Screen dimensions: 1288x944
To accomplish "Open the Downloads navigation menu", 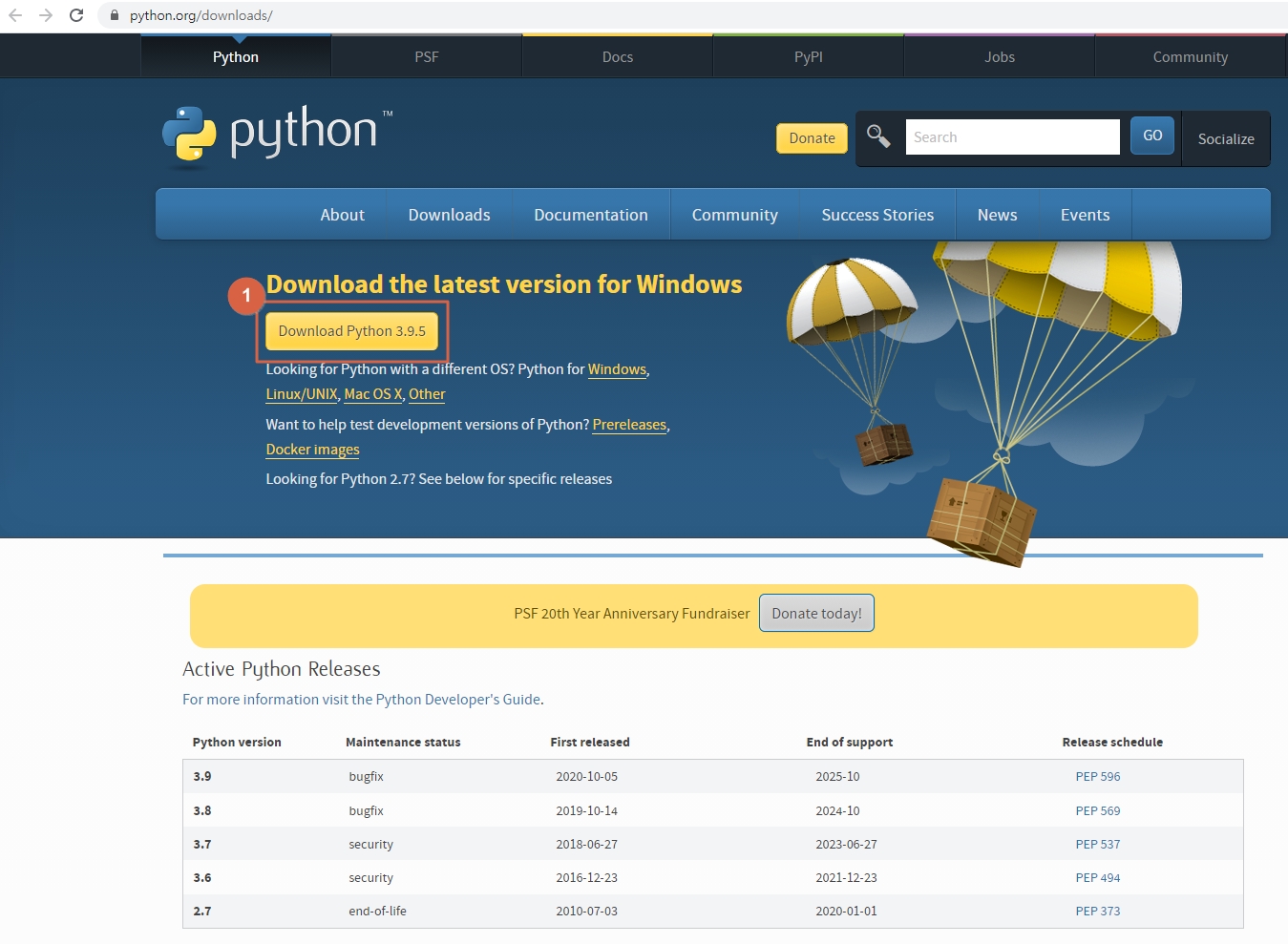I will pyautogui.click(x=450, y=215).
